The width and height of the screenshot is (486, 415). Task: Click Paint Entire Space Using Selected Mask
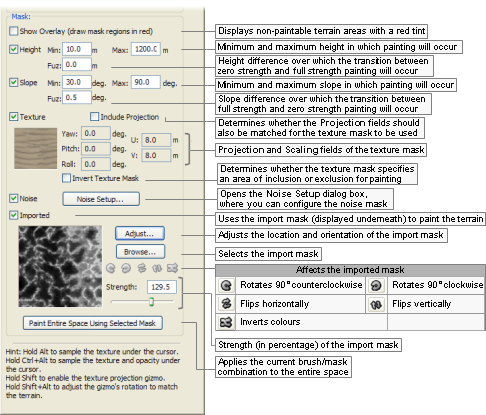93,323
